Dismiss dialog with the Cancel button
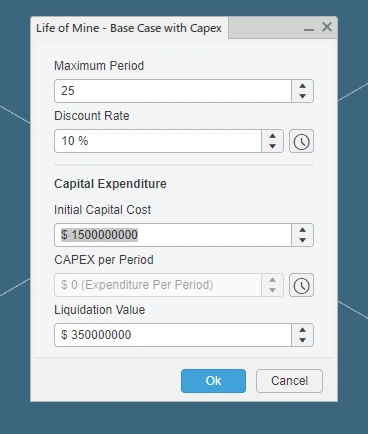This screenshot has height=434, width=368. (x=289, y=381)
